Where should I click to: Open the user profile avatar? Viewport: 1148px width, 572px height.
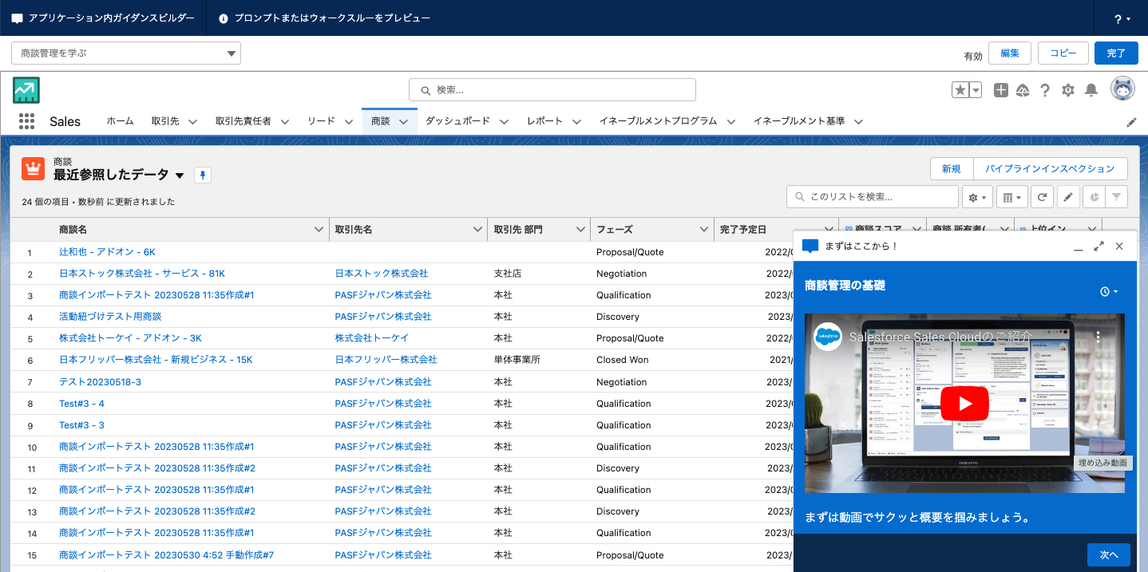click(x=1122, y=89)
